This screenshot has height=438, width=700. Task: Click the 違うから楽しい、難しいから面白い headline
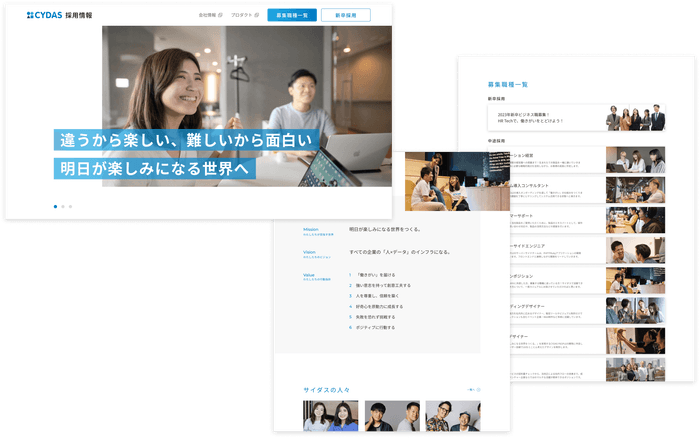pyautogui.click(x=187, y=140)
